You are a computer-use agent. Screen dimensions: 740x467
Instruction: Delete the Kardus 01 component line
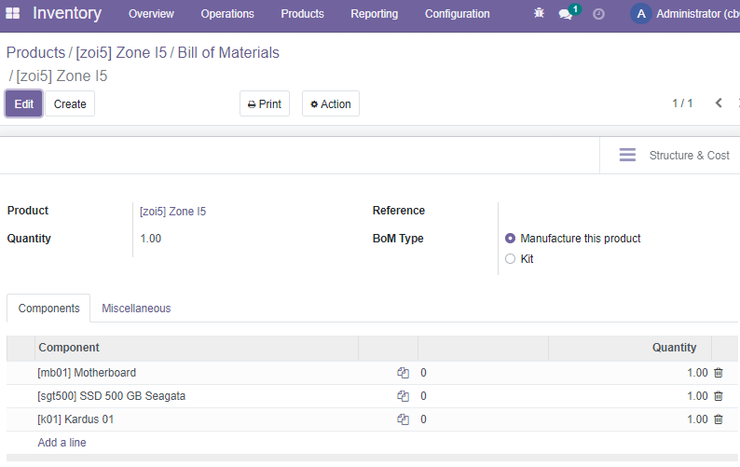coord(718,419)
